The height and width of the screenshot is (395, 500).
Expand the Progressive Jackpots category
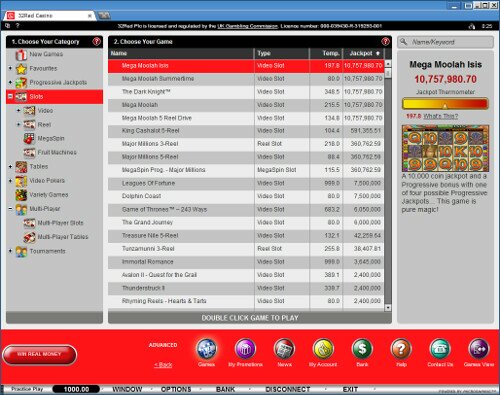pos(10,82)
